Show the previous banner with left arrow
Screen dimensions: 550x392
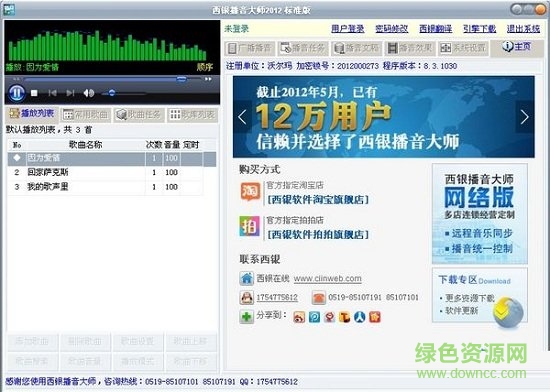pyautogui.click(x=242, y=117)
